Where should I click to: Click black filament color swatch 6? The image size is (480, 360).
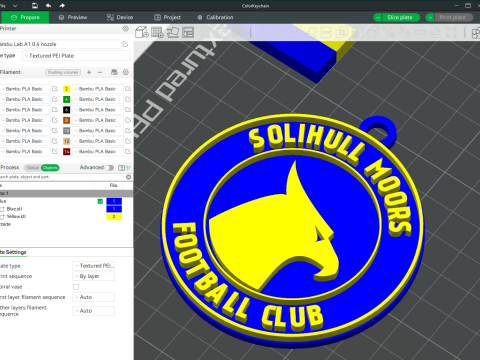point(67,110)
